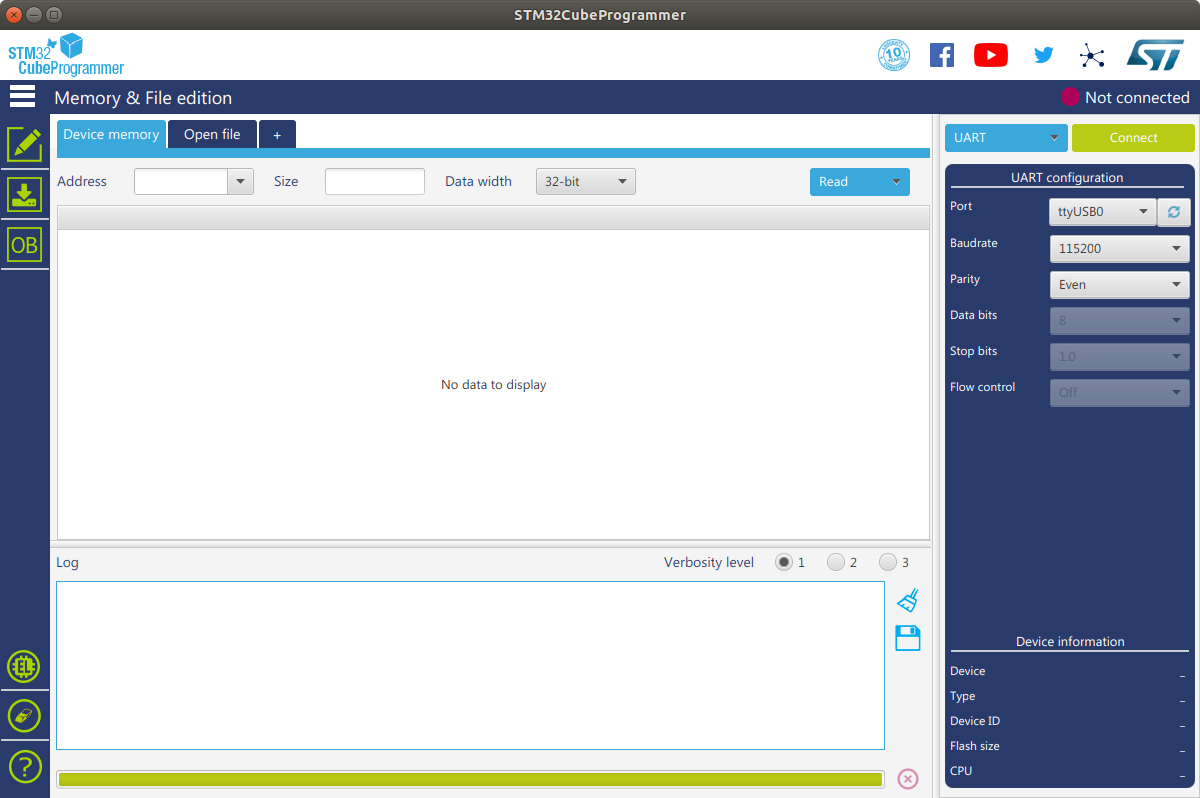Set verbosity level to 1
Viewport: 1200px width, 798px height.
point(785,563)
